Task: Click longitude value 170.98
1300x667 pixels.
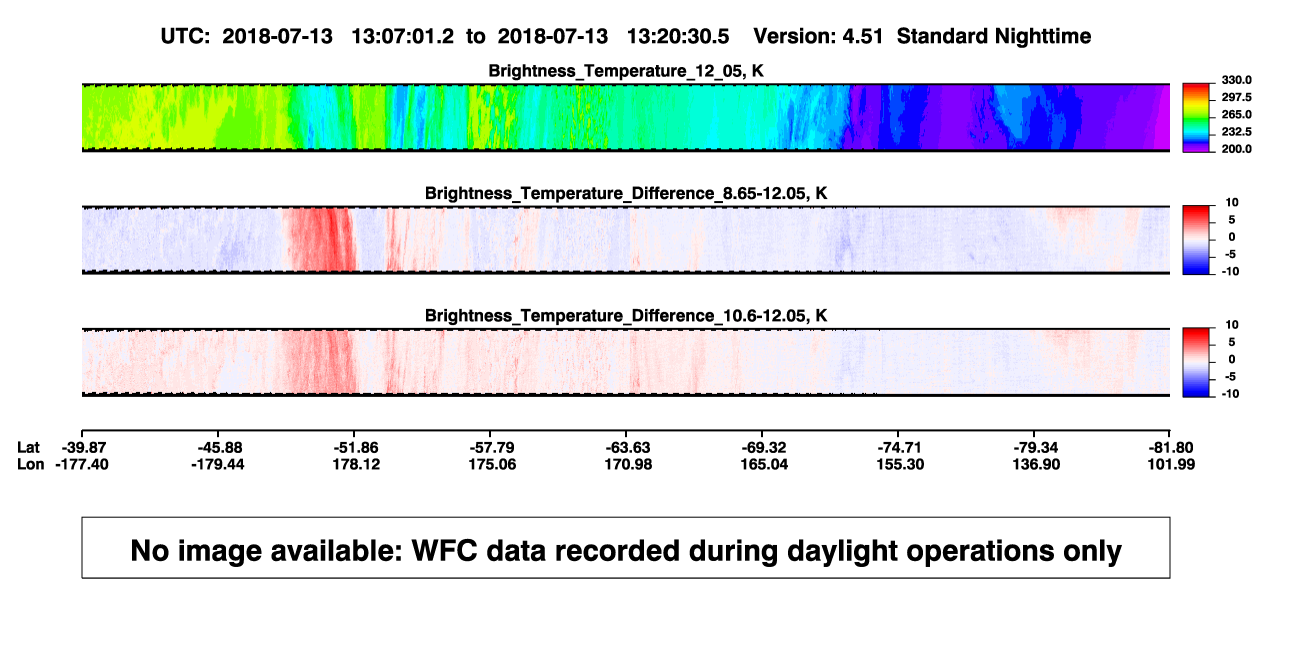Action: click(x=626, y=464)
